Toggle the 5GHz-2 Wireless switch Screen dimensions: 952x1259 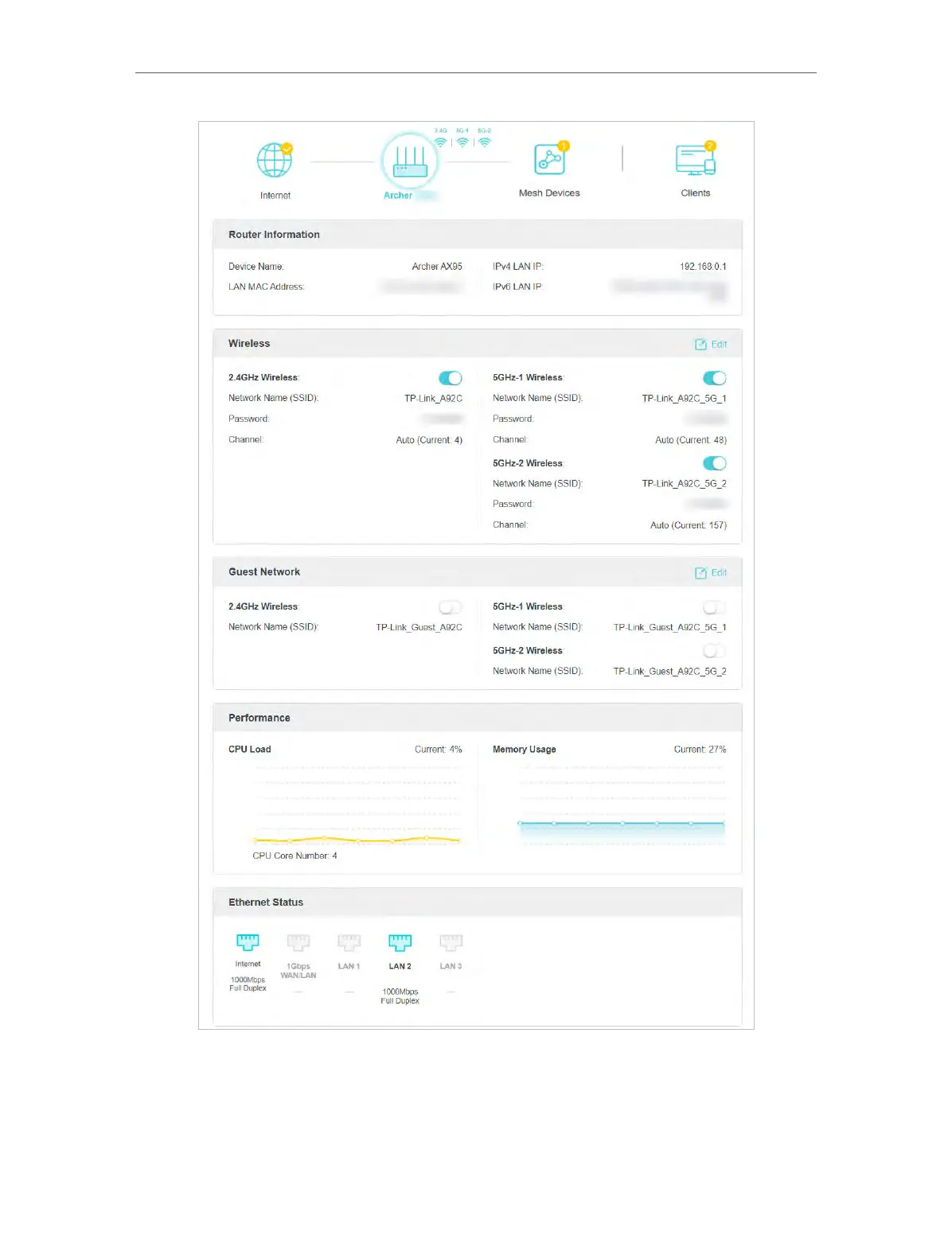pos(714,463)
